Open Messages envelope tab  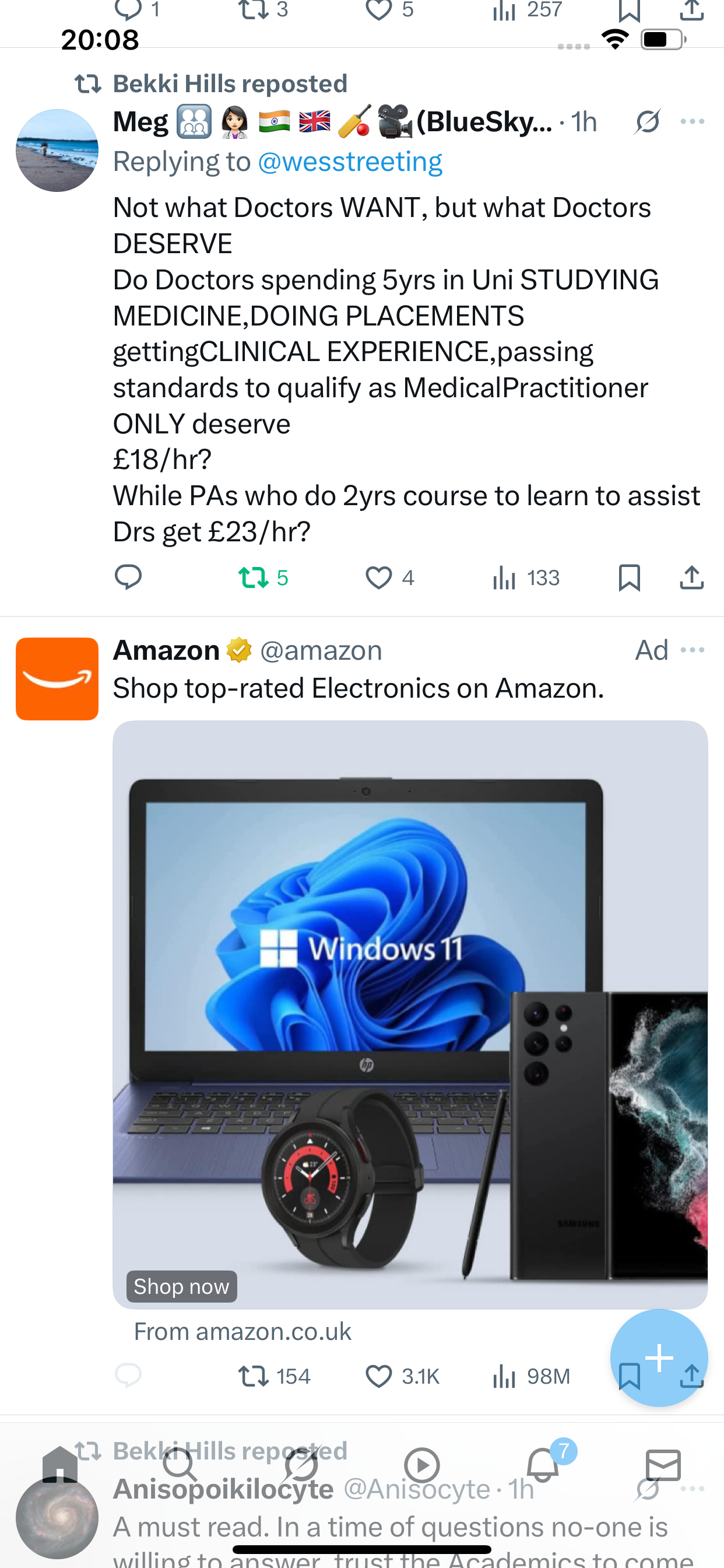[x=663, y=1465]
